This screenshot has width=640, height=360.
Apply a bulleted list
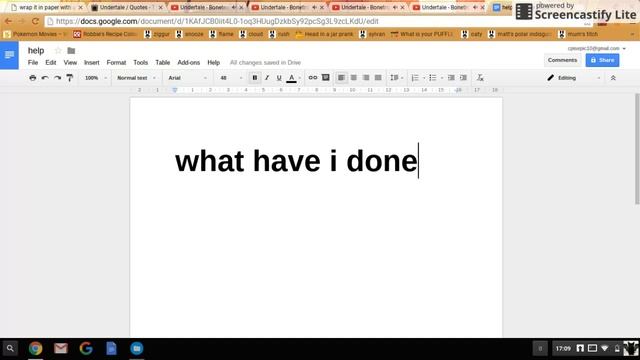pos(433,78)
